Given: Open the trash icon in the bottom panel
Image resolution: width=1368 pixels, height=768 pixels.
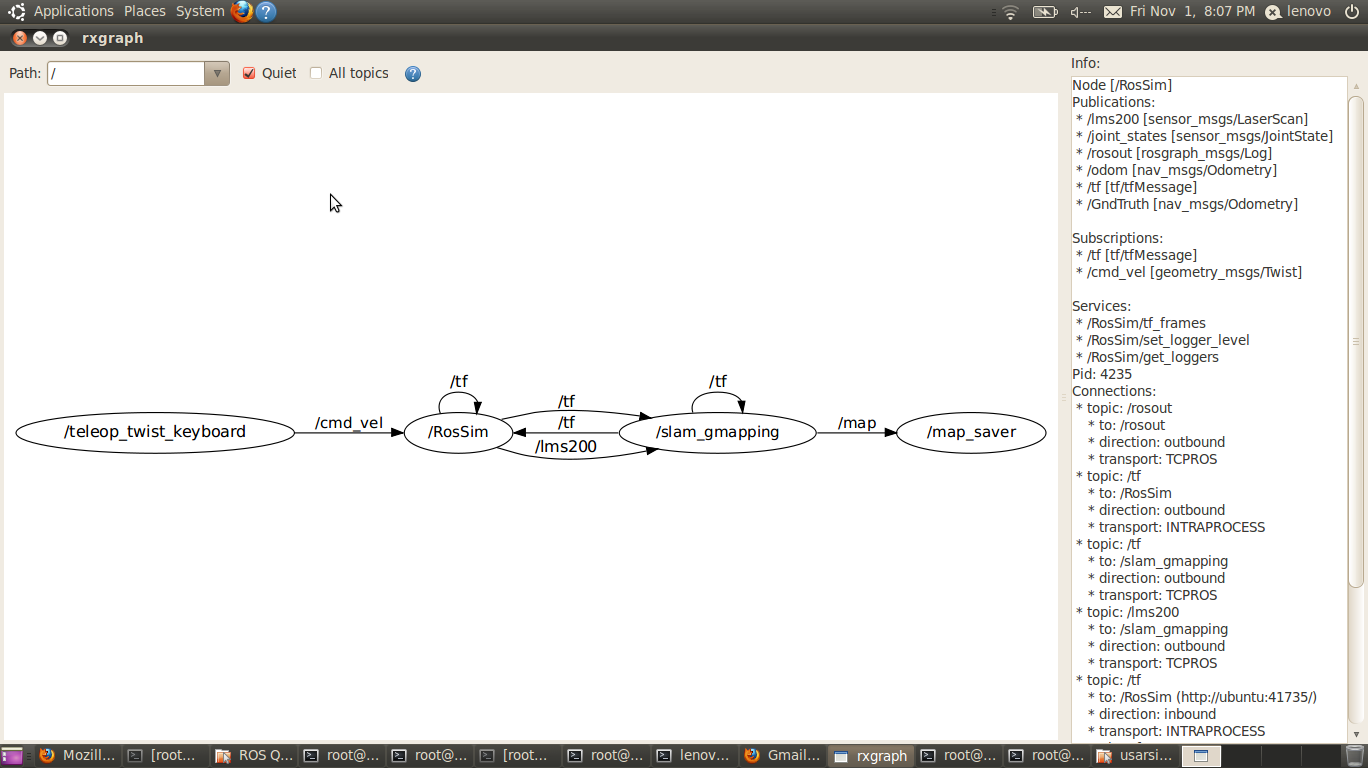Looking at the screenshot, I should tap(1354, 756).
